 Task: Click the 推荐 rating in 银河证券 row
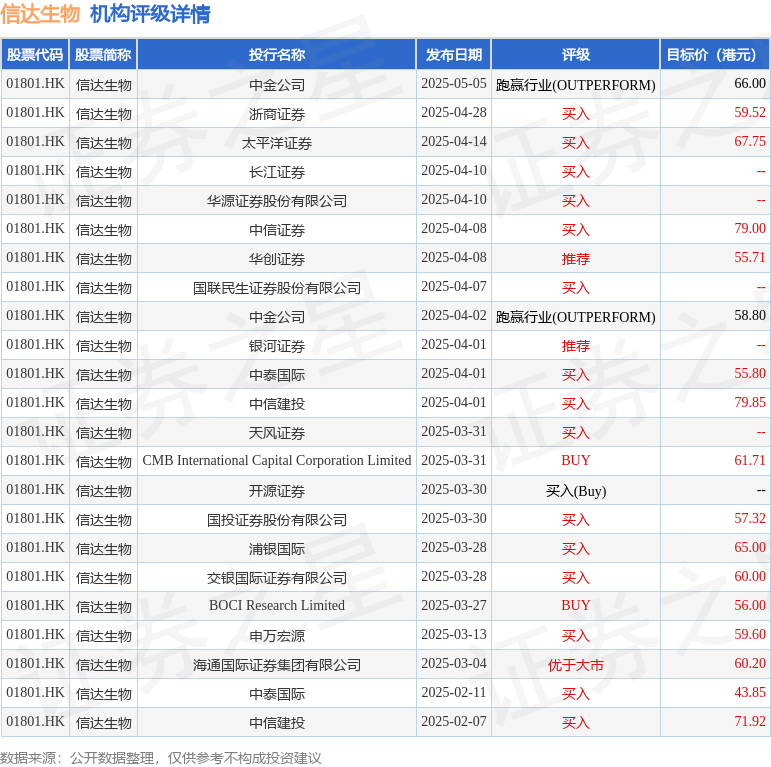coord(576,346)
